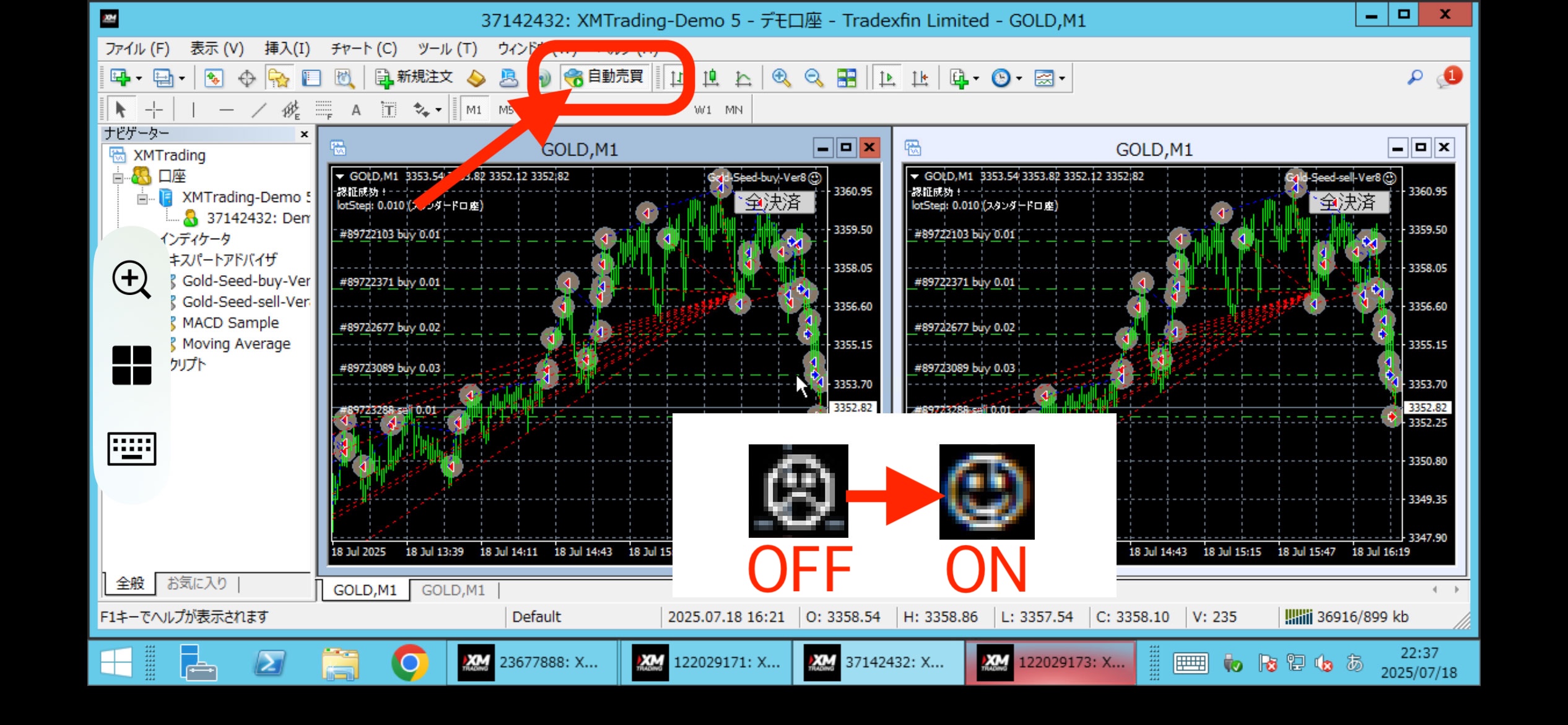The width and height of the screenshot is (1568, 725).
Task: Open the Indicators list toolbar icon
Action: (x=959, y=79)
